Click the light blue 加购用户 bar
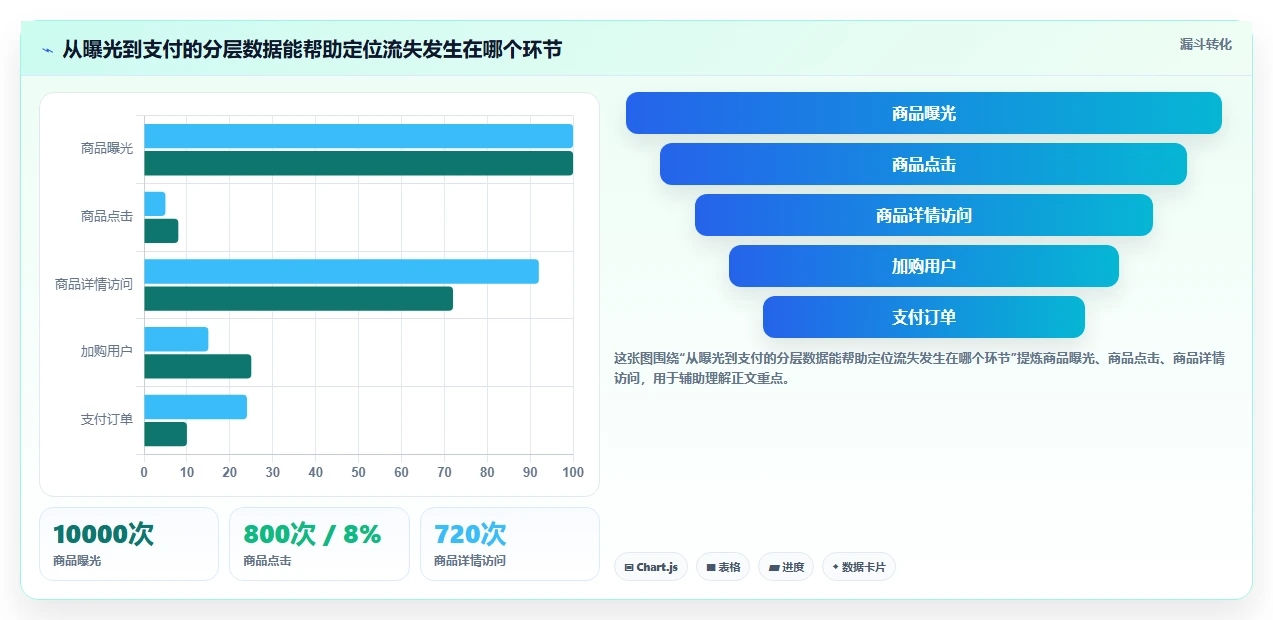The width and height of the screenshot is (1273, 620). point(176,339)
